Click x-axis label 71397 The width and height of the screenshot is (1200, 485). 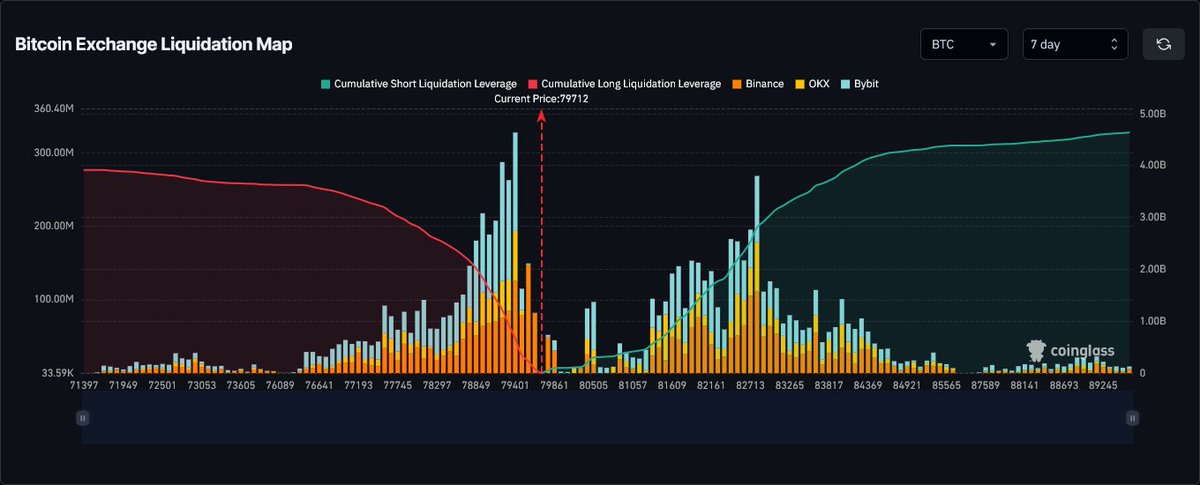(86, 384)
